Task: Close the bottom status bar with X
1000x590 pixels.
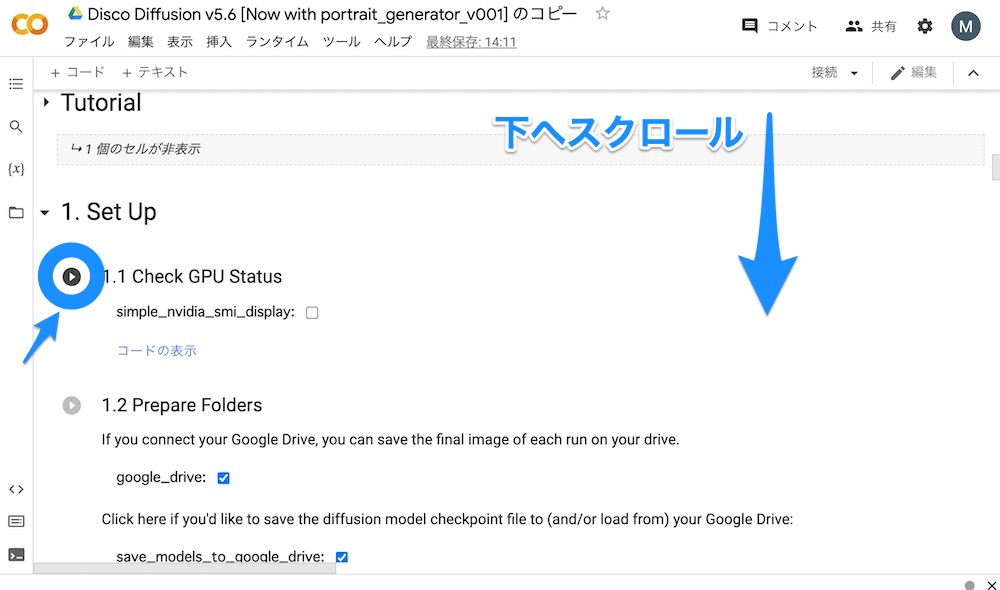Action: point(992,585)
